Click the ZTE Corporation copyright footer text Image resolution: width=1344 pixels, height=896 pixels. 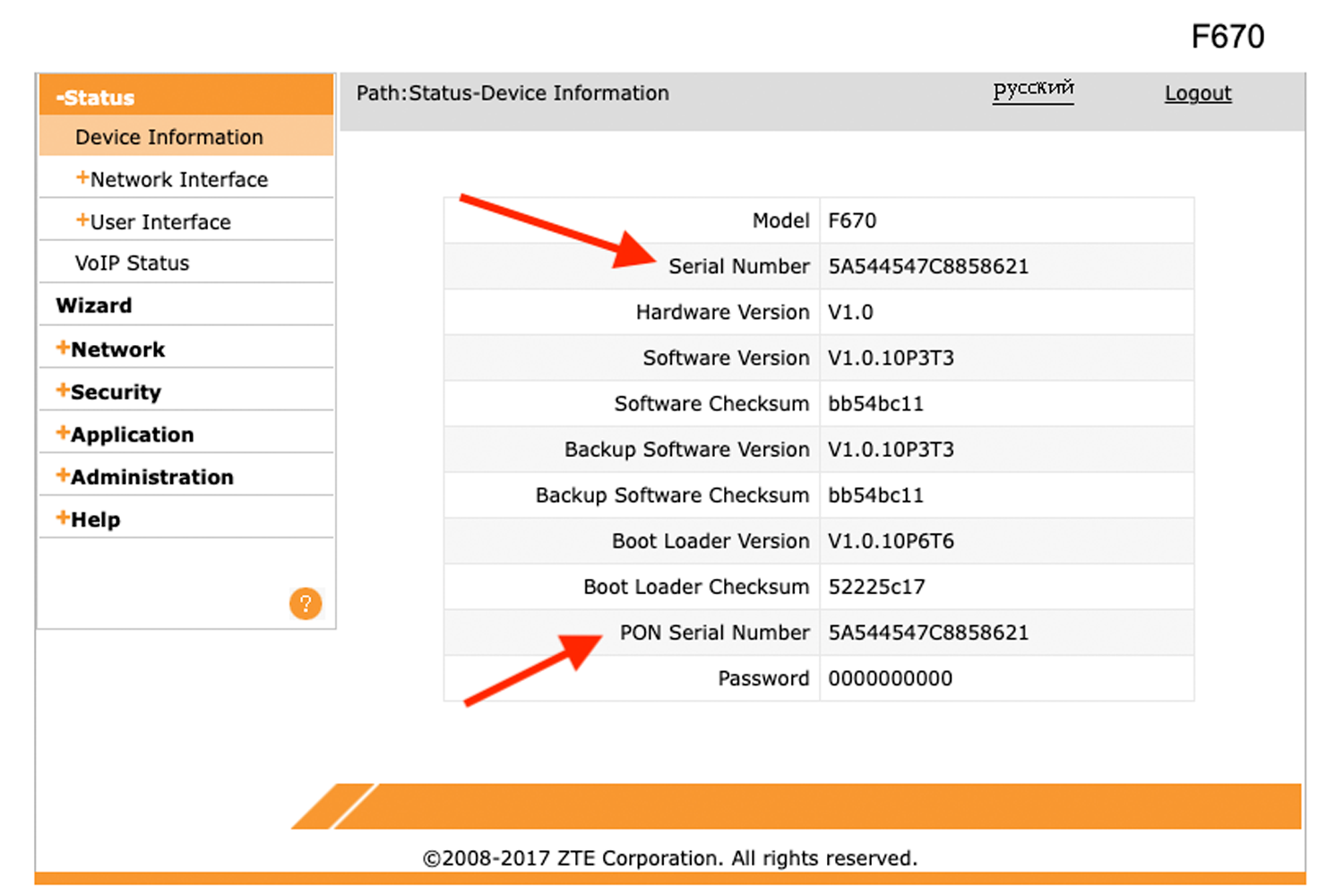pyautogui.click(x=670, y=858)
